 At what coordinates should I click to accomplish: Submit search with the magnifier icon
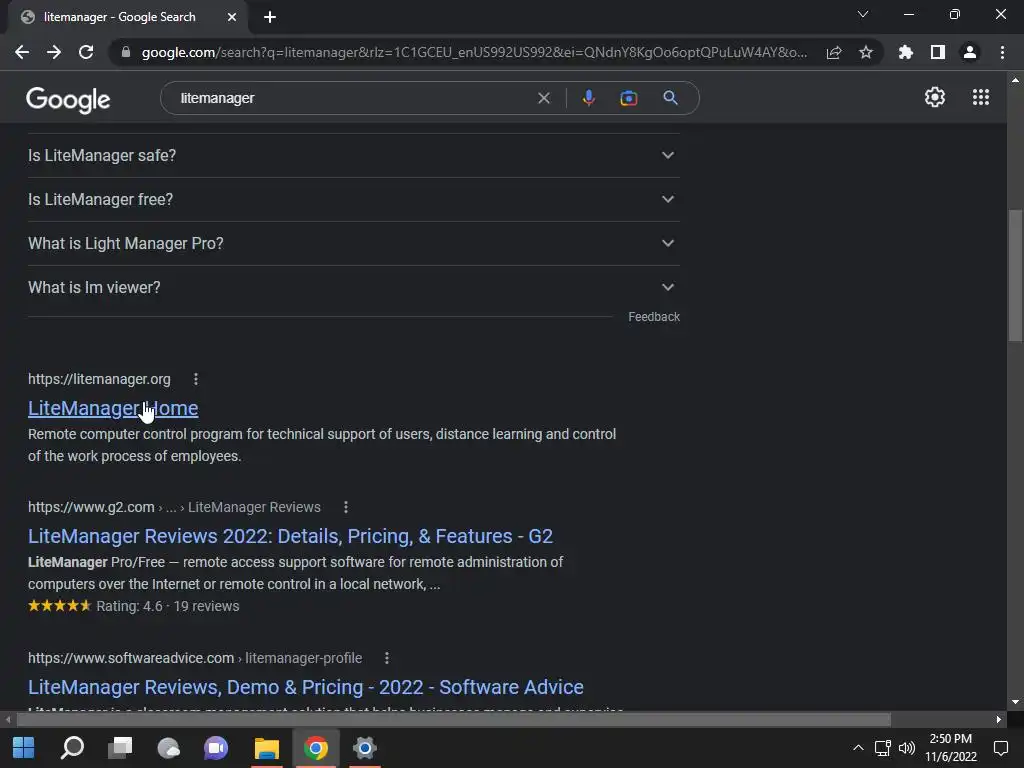[x=671, y=98]
